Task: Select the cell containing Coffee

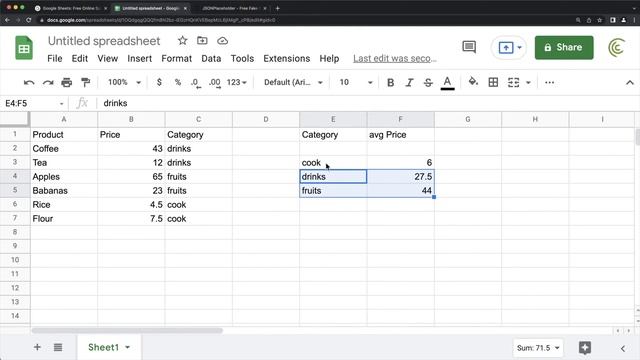Action: [x=64, y=149]
